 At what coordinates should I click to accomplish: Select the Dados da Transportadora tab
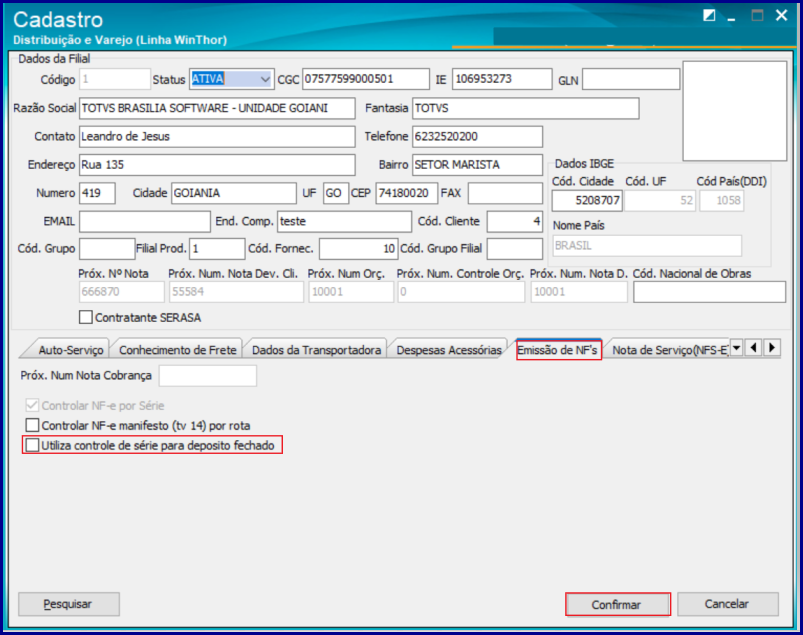[316, 350]
